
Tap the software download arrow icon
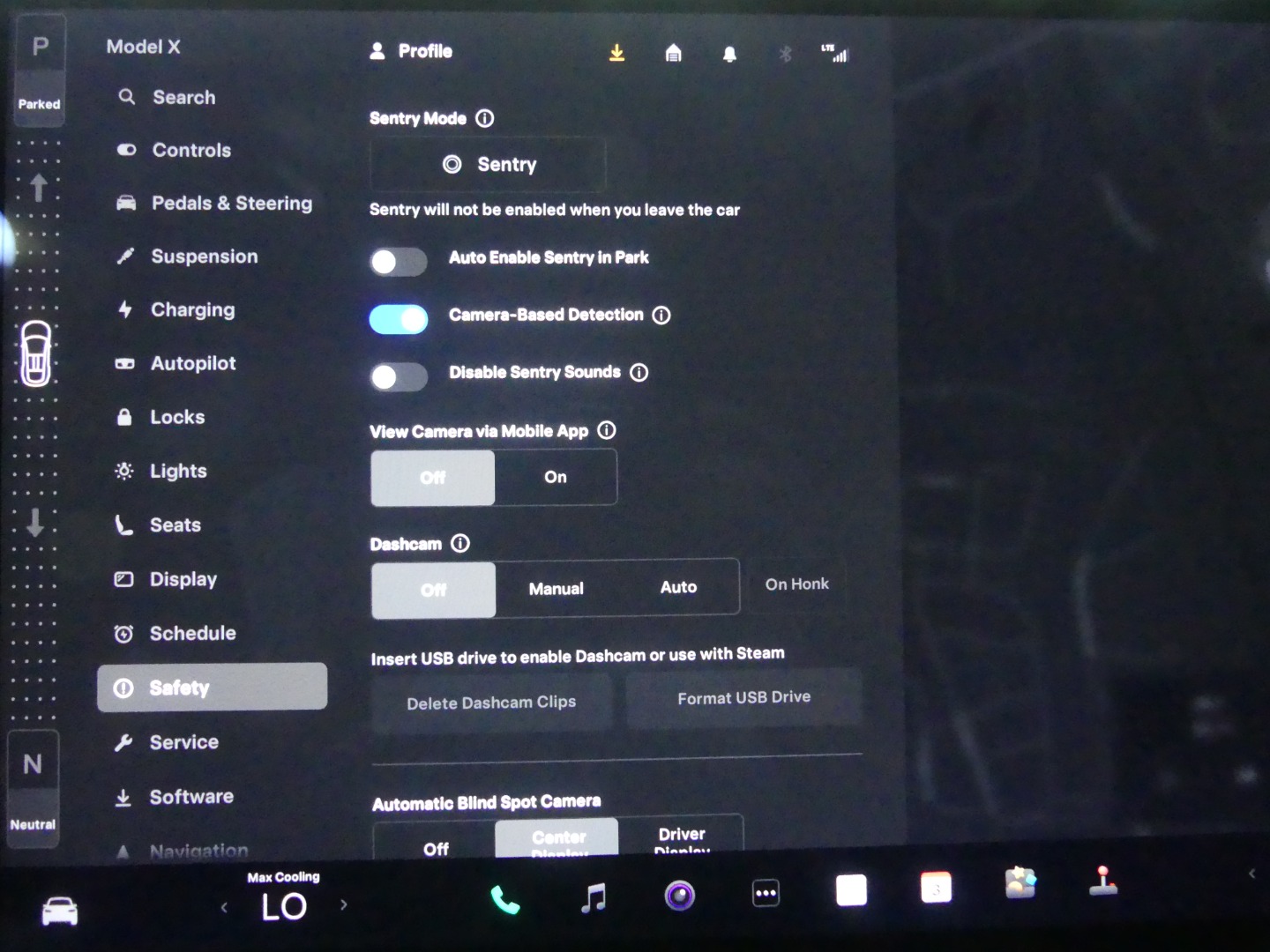click(x=616, y=54)
